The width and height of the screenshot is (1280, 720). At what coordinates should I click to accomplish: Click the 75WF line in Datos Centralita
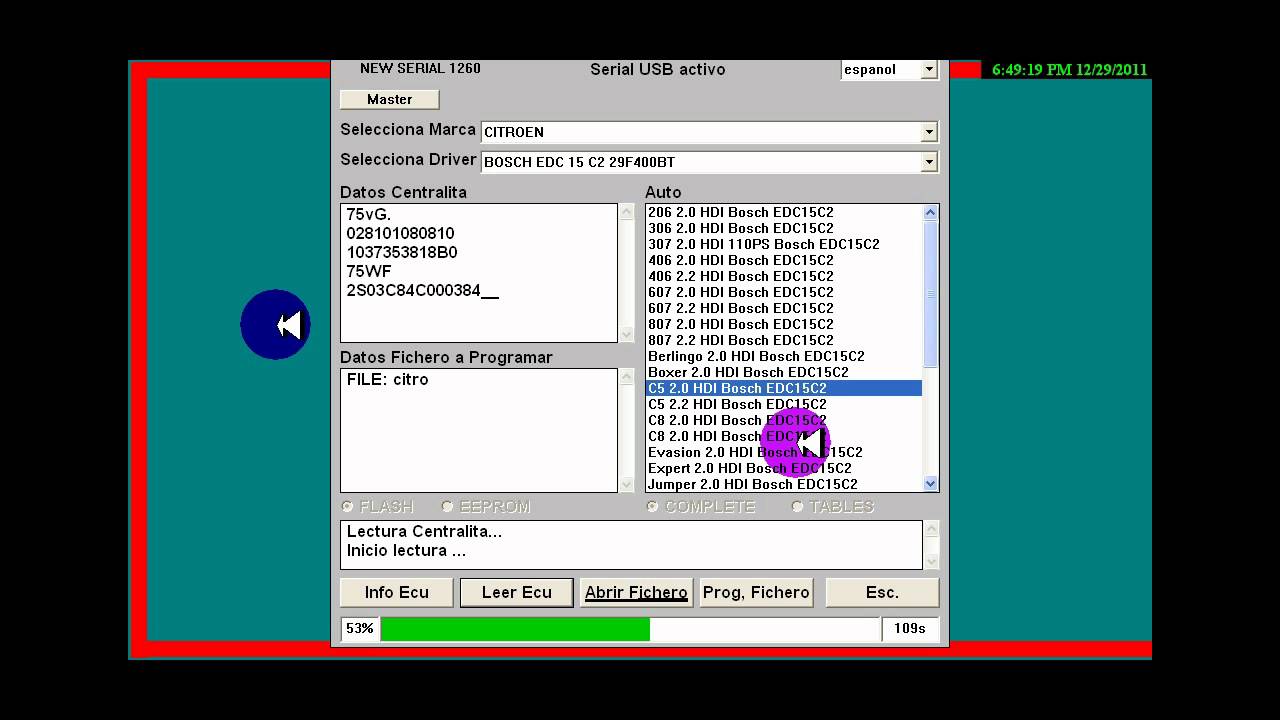click(369, 272)
